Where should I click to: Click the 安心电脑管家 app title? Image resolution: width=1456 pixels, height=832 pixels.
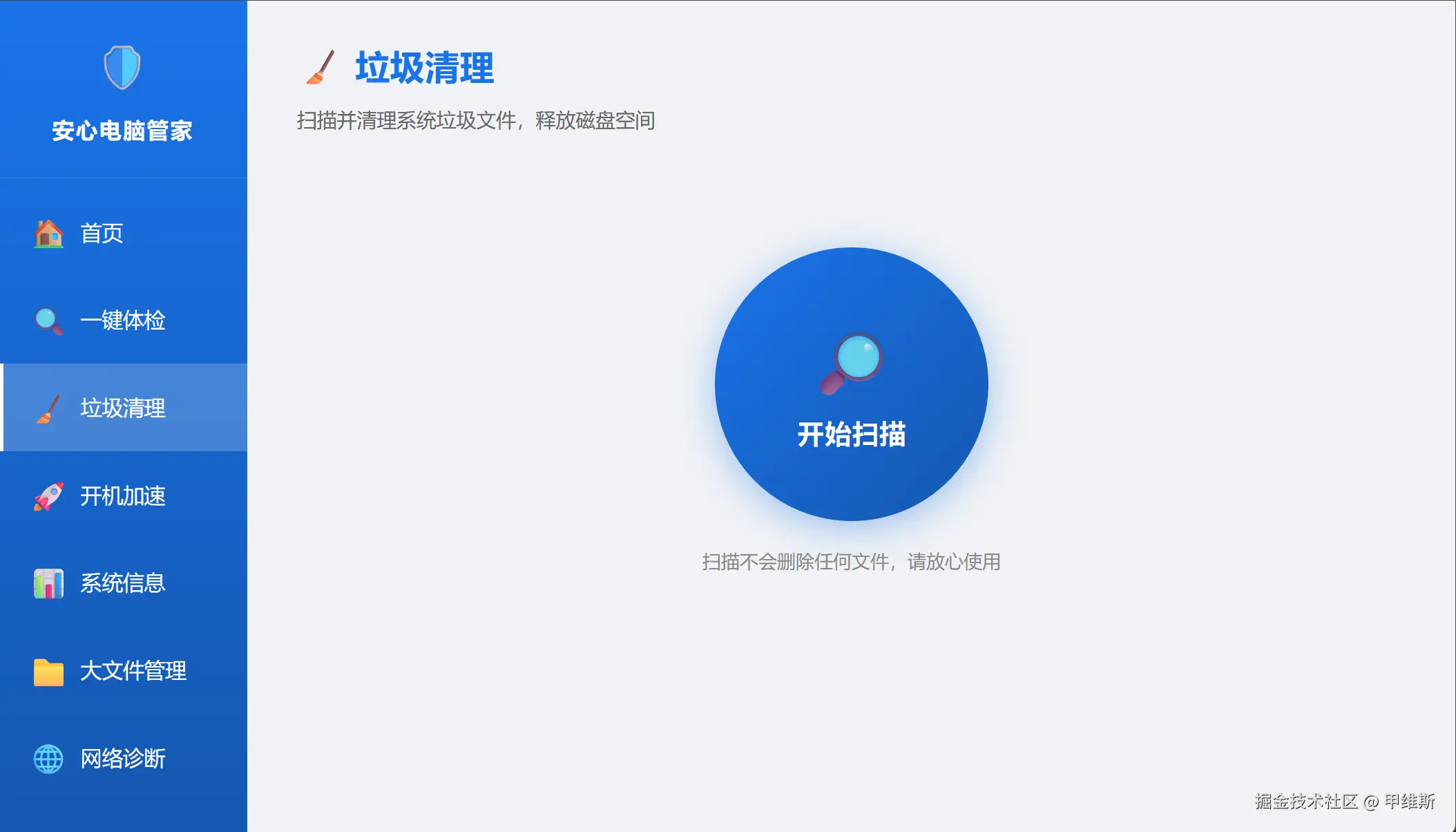[122, 131]
